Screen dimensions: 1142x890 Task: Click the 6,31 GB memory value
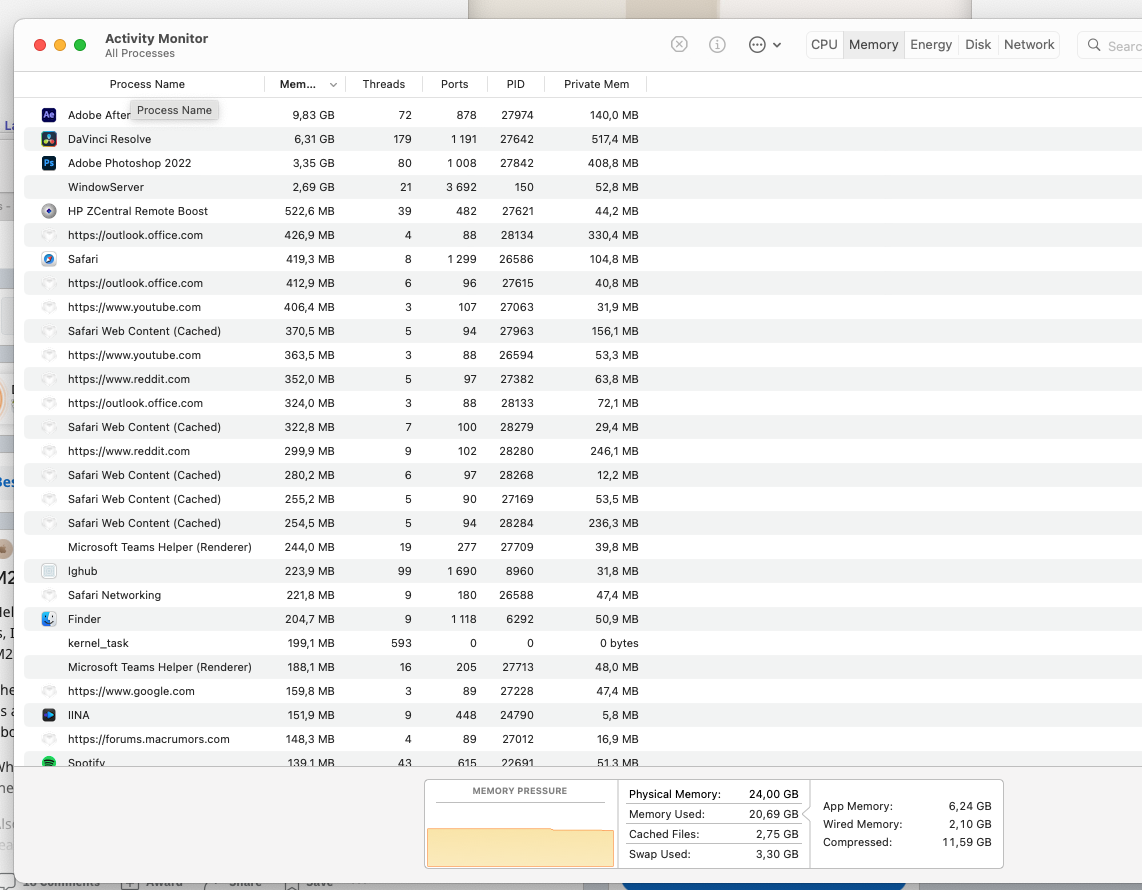pyautogui.click(x=314, y=139)
